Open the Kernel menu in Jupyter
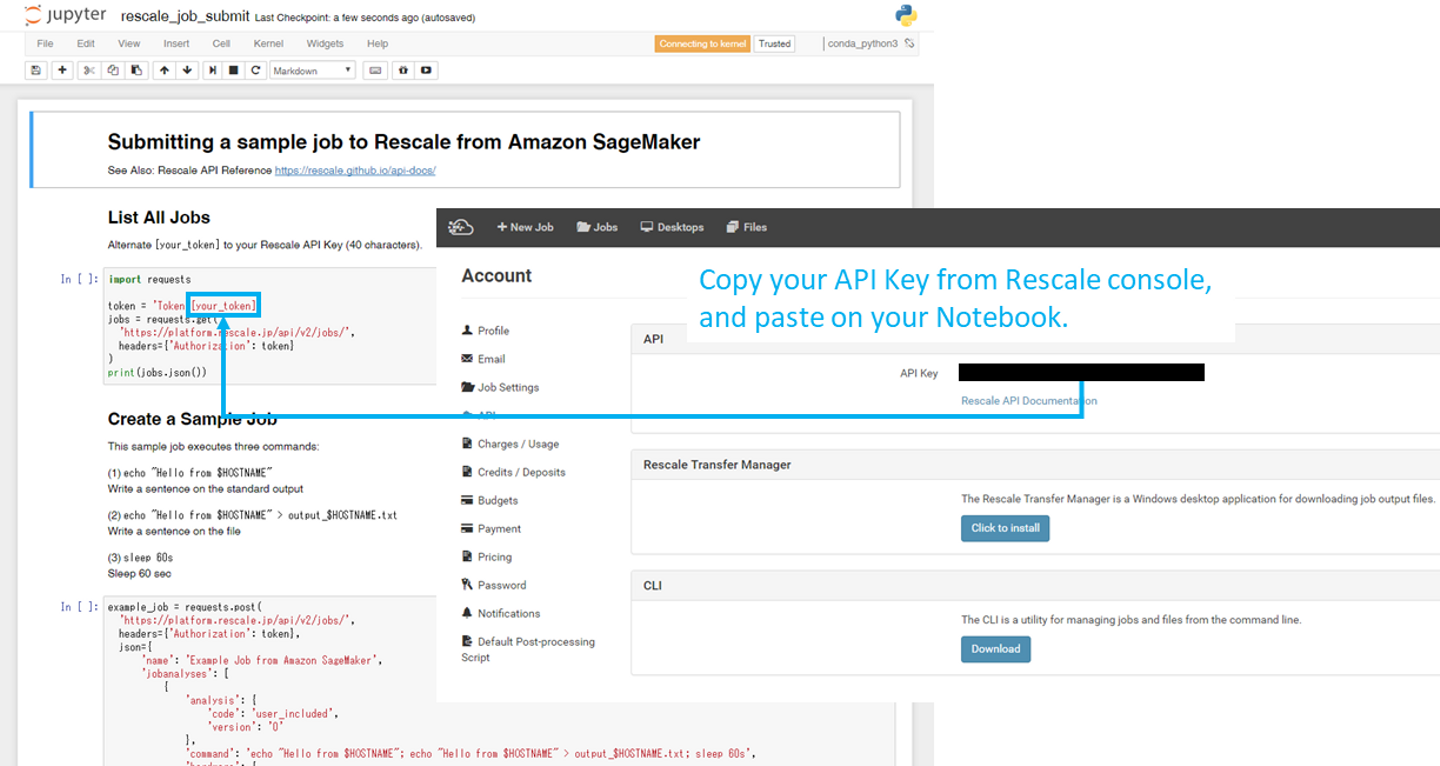The image size is (1440, 766). tap(268, 44)
